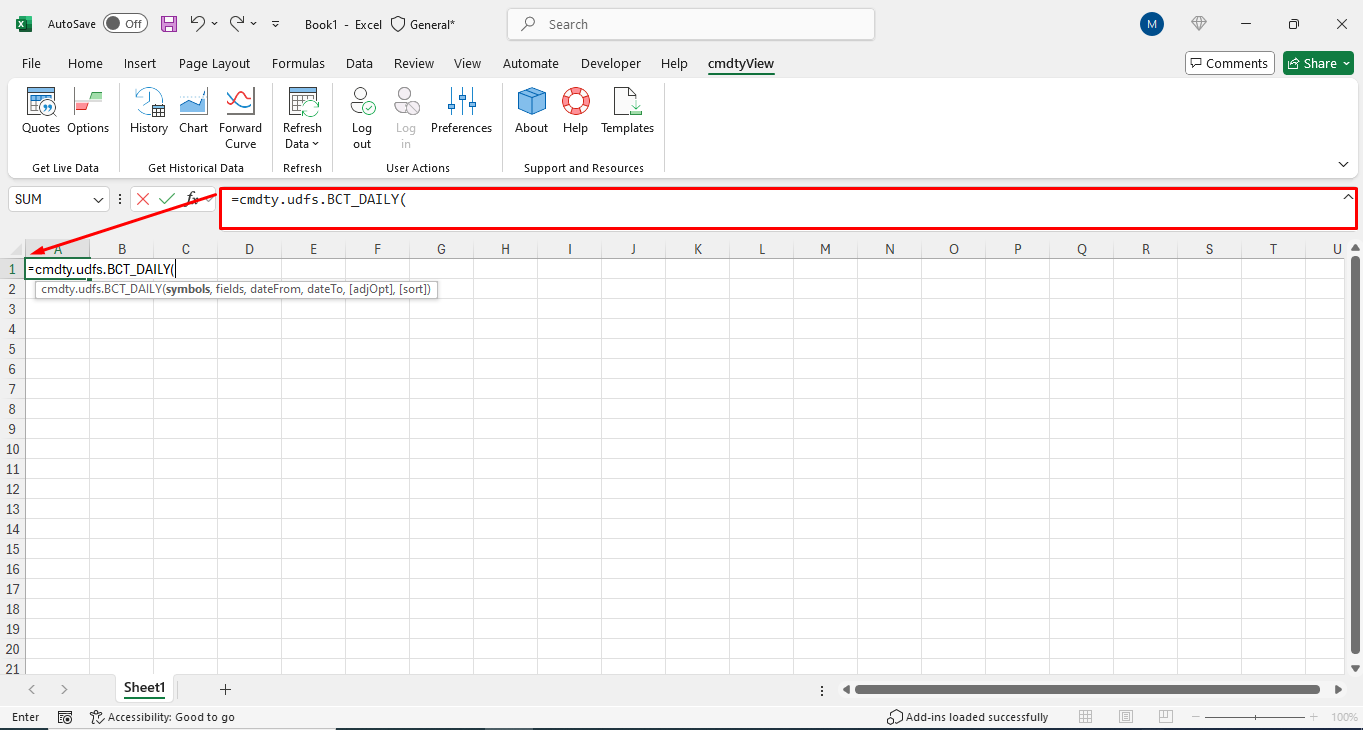The width and height of the screenshot is (1363, 730).
Task: Open the Forward Curve tool
Action: [x=240, y=118]
